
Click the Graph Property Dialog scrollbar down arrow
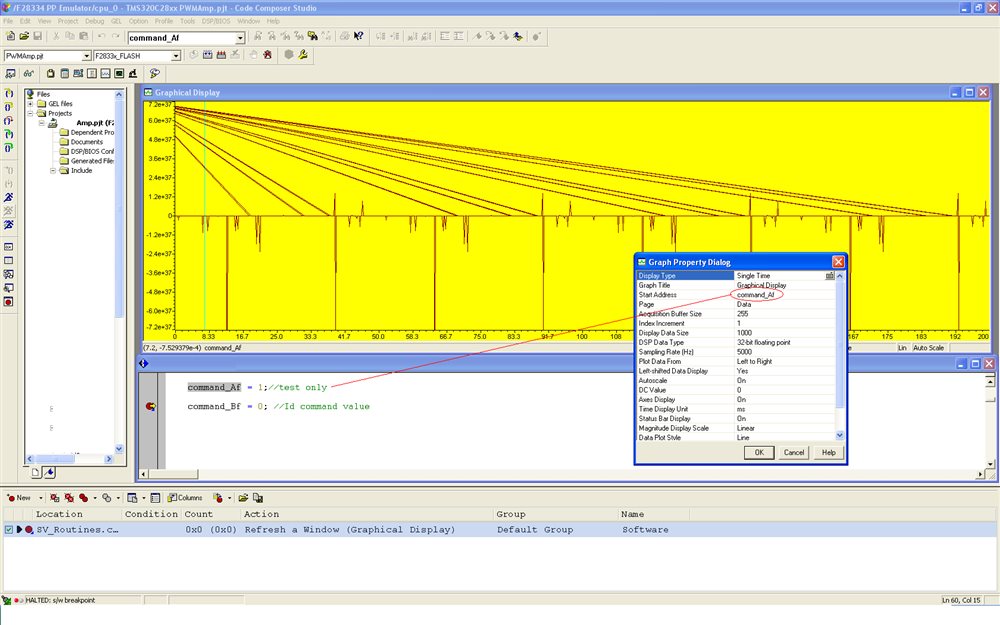(837, 434)
